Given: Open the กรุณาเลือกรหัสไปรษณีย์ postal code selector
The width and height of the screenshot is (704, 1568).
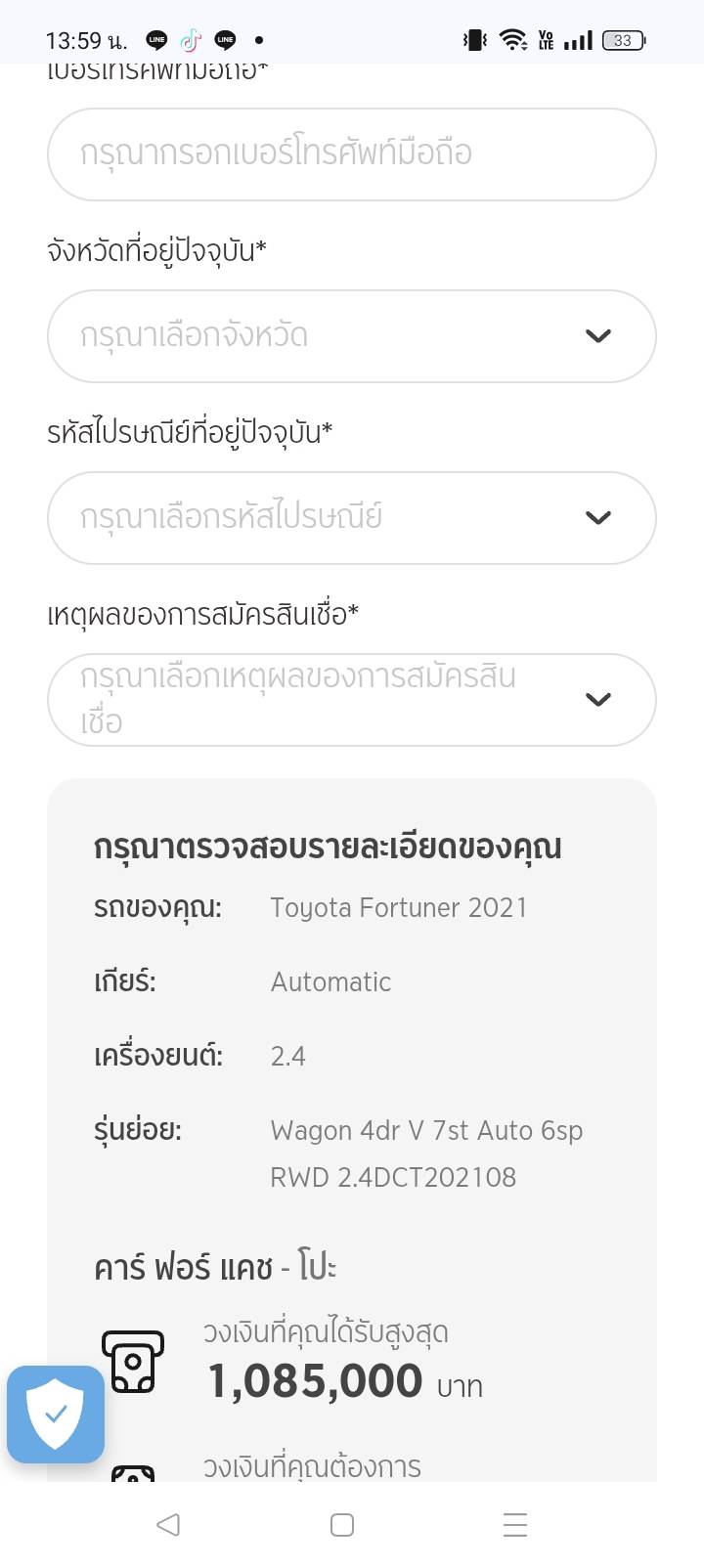Looking at the screenshot, I should point(323,518).
